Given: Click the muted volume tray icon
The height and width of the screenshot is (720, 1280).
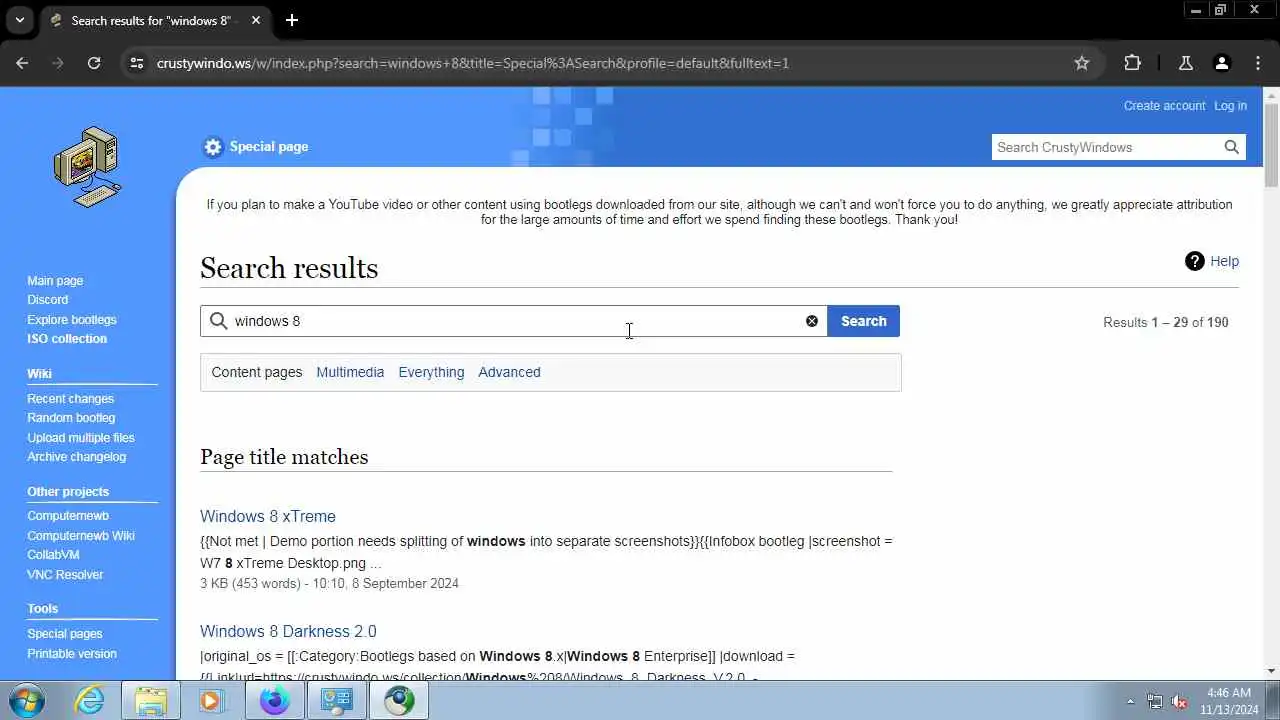Looking at the screenshot, I should [x=1180, y=702].
